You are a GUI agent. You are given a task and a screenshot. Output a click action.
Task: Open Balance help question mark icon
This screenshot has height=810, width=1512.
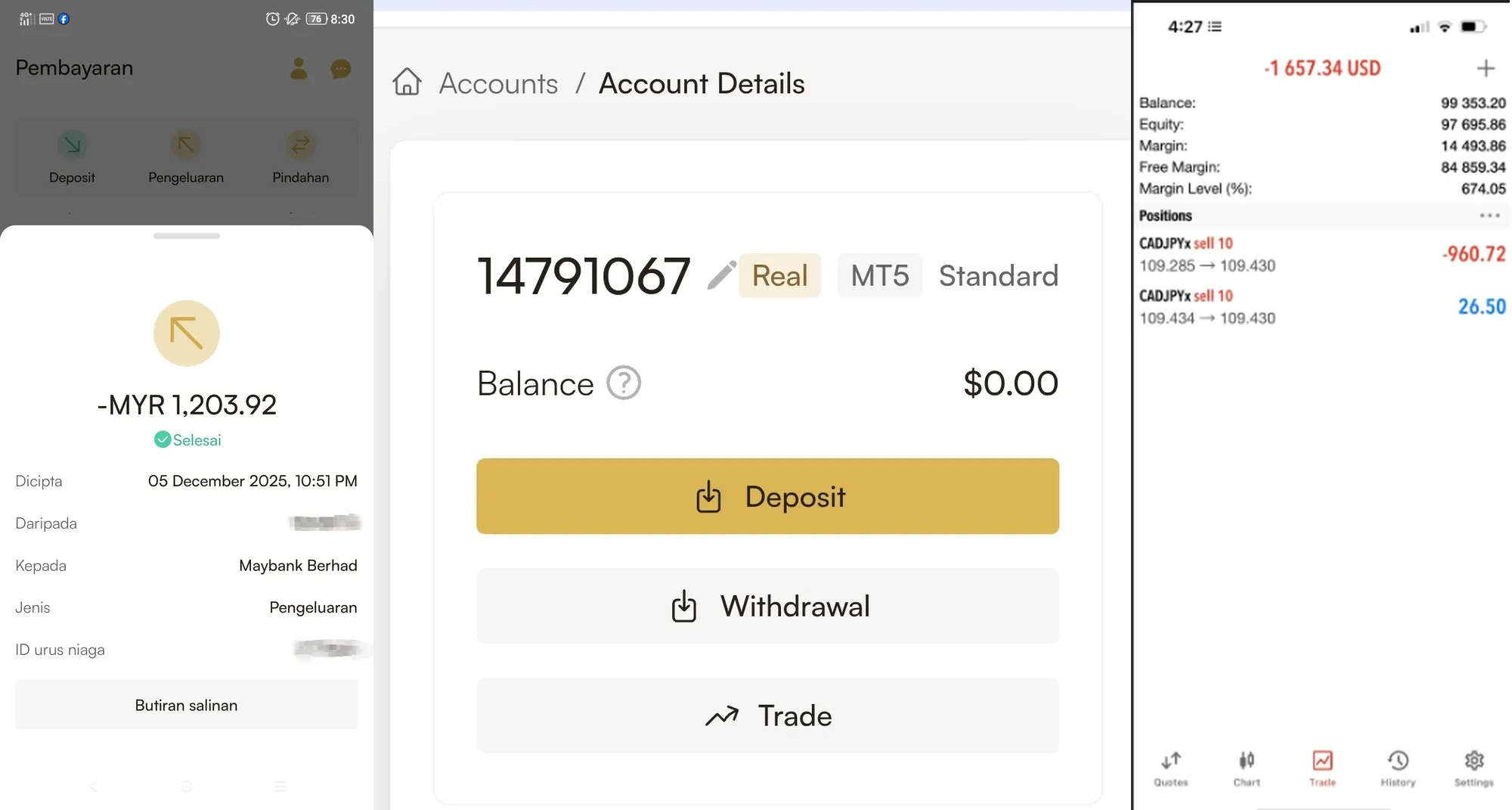pos(624,383)
